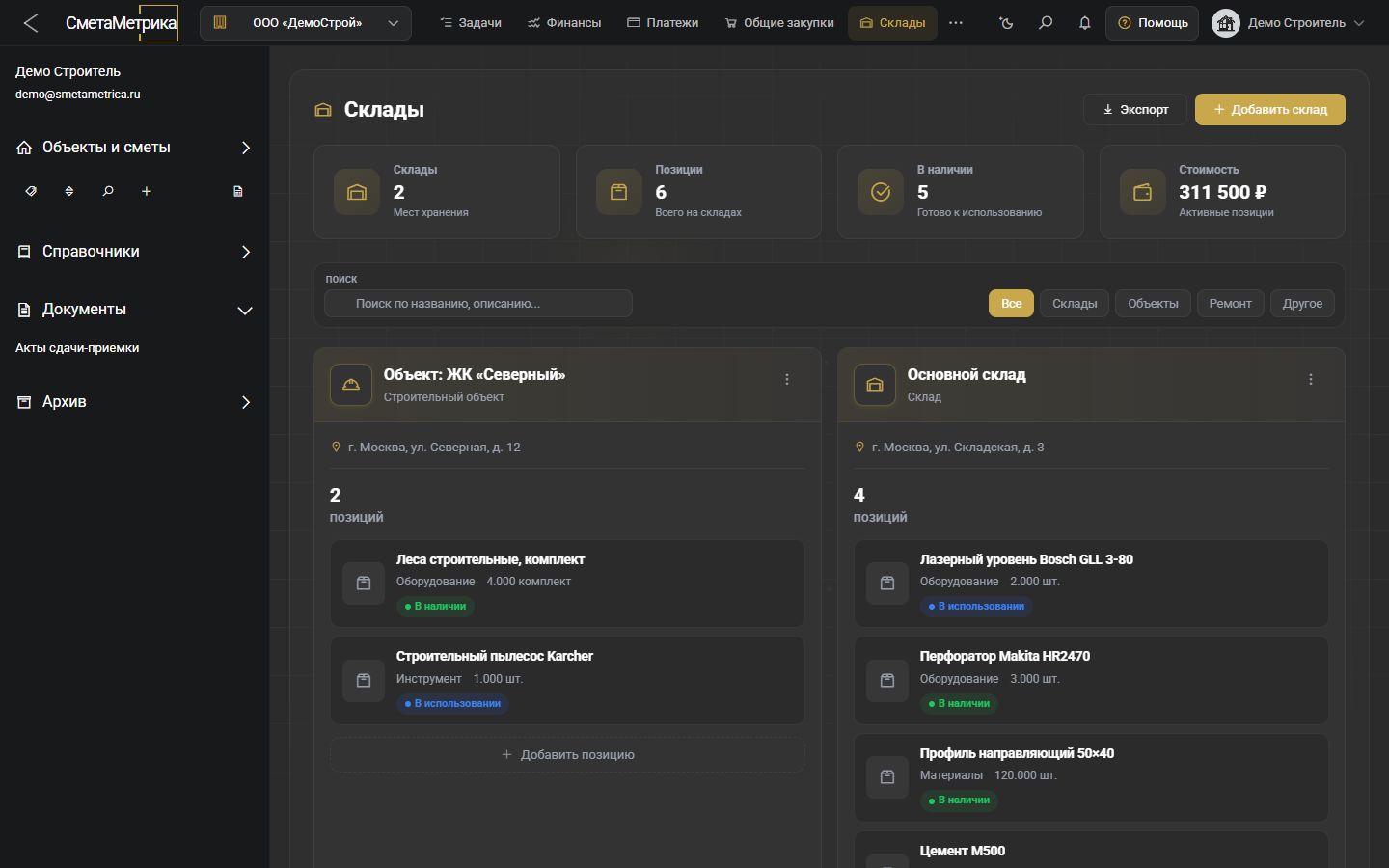Go to Общие закупки tab
The image size is (1389, 868).
[x=779, y=23]
